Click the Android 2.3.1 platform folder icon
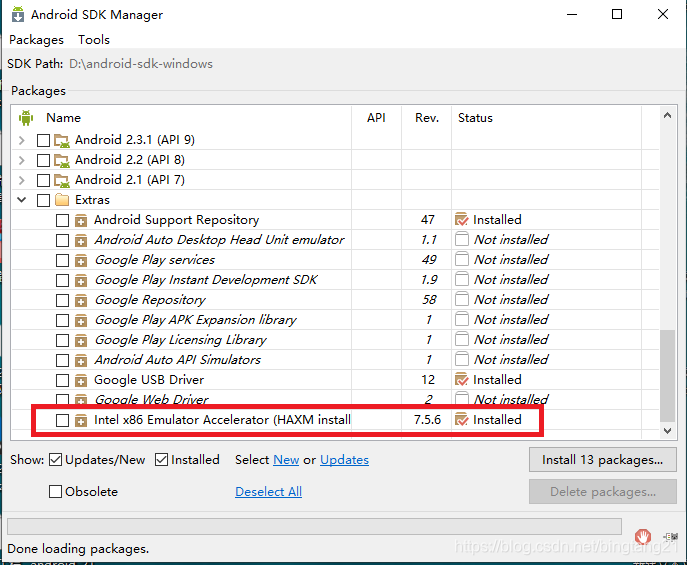Screen dimensions: 687x565 pos(62,141)
